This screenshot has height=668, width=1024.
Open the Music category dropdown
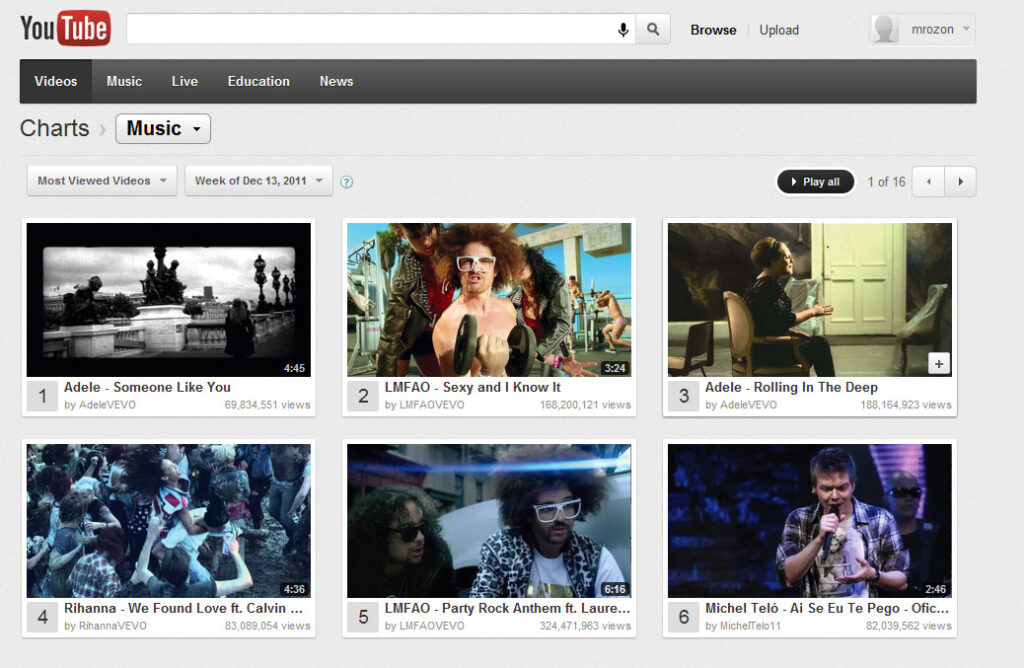[163, 129]
